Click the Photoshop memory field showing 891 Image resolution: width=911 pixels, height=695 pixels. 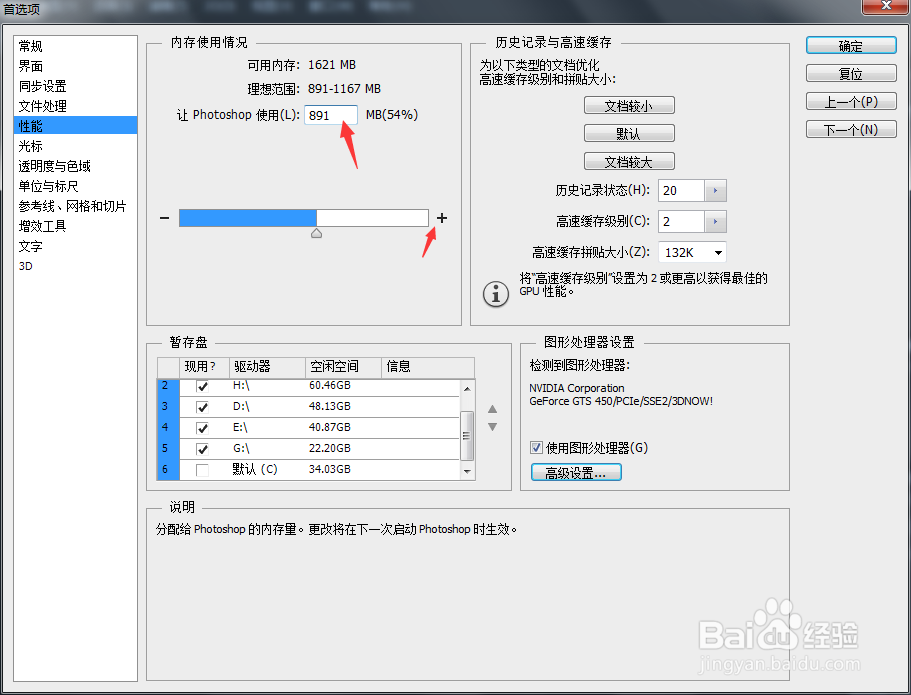coord(331,115)
